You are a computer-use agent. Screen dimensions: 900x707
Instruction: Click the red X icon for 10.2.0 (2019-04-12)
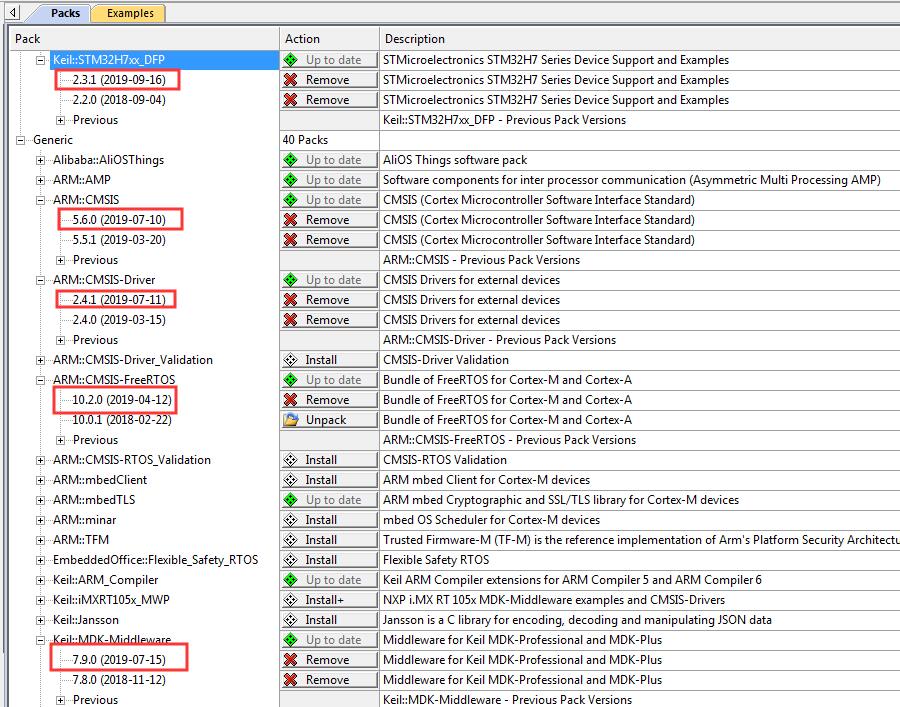coord(291,400)
